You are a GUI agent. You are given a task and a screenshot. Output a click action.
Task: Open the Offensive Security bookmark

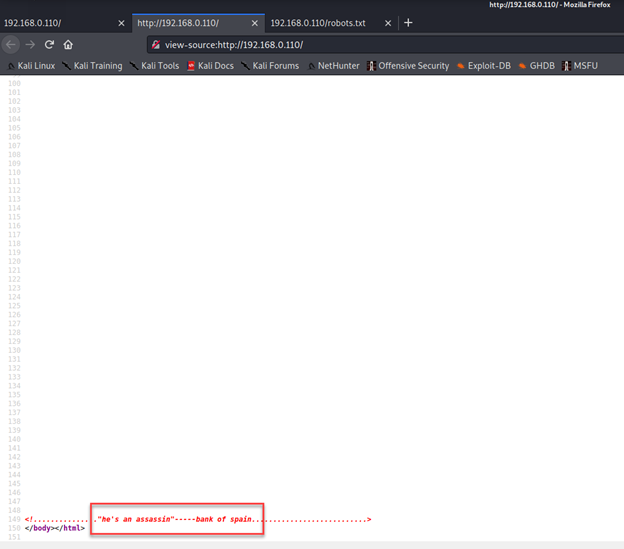(x=408, y=66)
